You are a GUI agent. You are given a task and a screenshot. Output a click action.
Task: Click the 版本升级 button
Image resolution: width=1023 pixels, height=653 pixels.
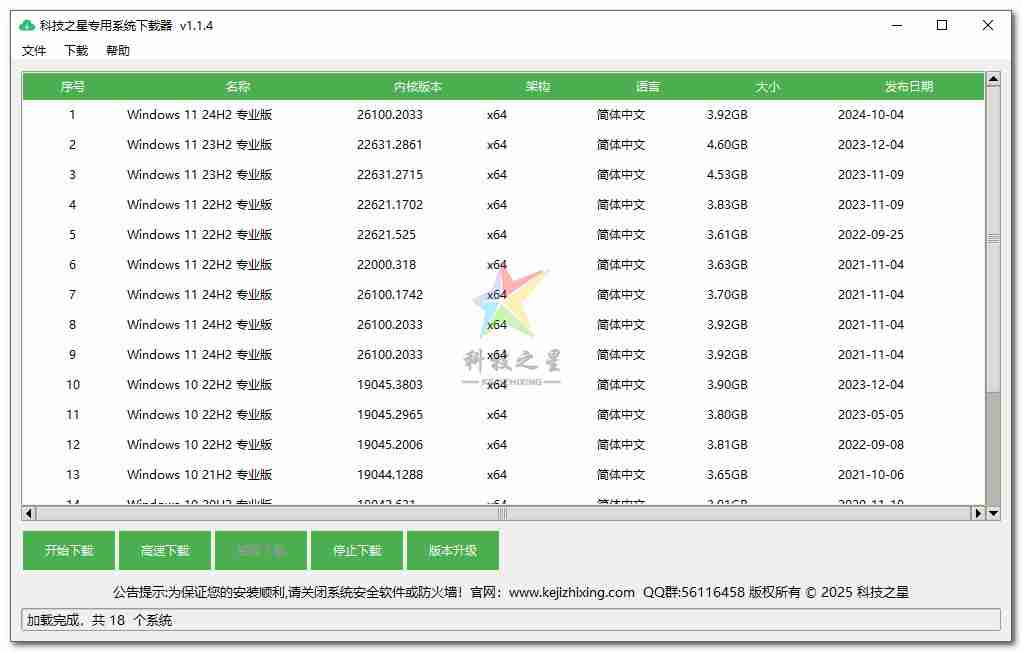click(453, 550)
